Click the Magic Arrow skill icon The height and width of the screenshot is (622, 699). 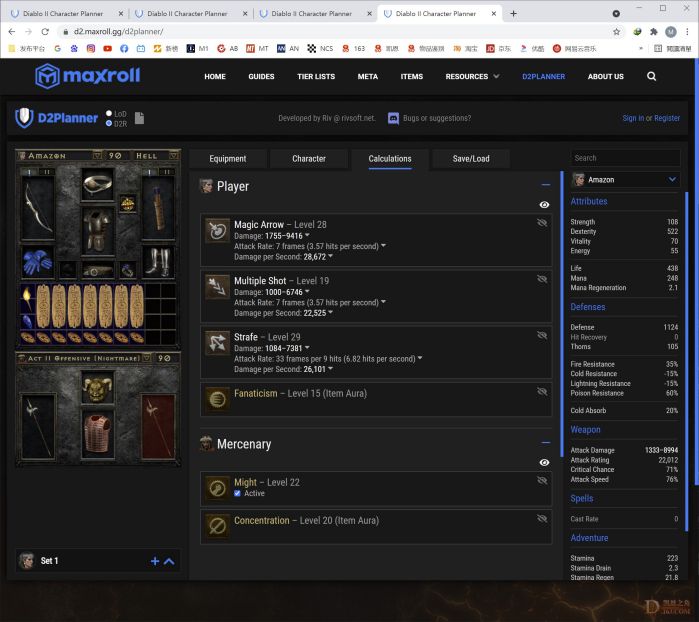[218, 231]
